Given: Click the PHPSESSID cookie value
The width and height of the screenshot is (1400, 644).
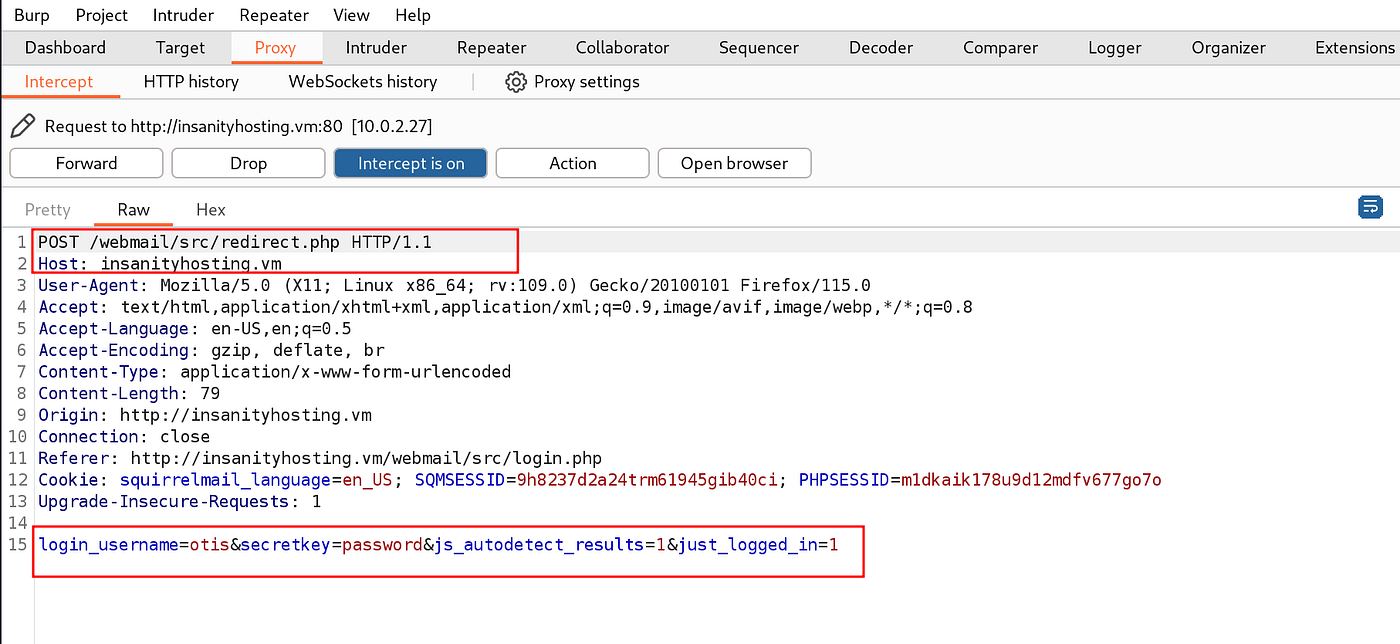Looking at the screenshot, I should tap(1031, 480).
